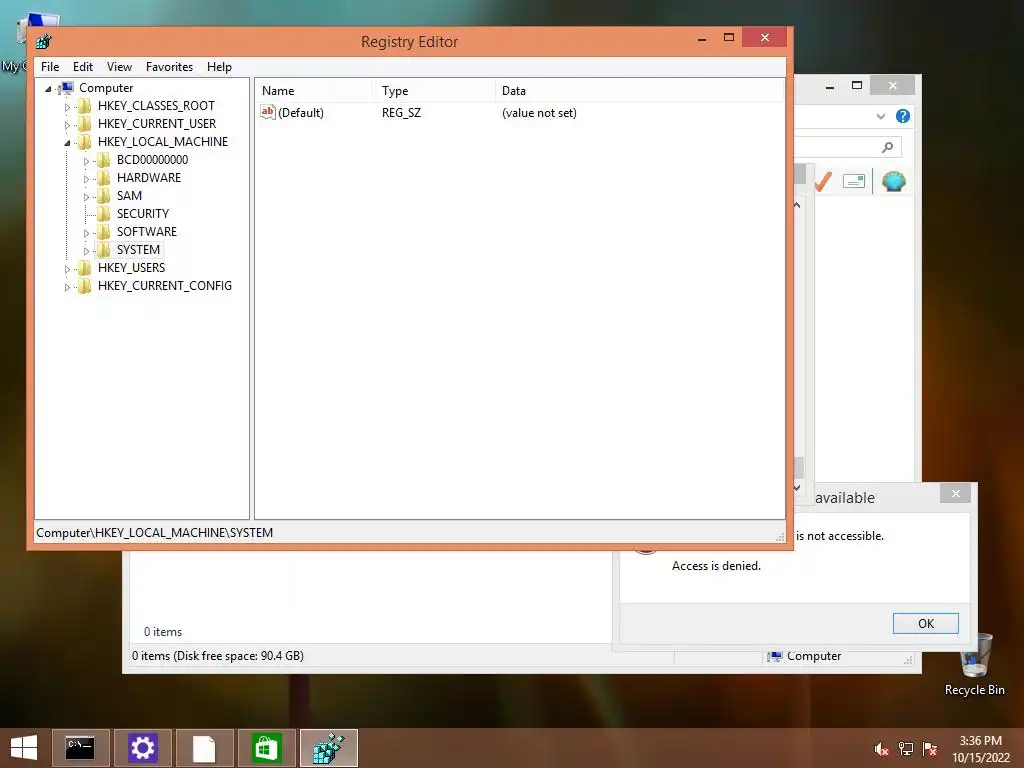The image size is (1024, 768).
Task: Click the orange checkmark icon in Explorer
Action: [823, 182]
